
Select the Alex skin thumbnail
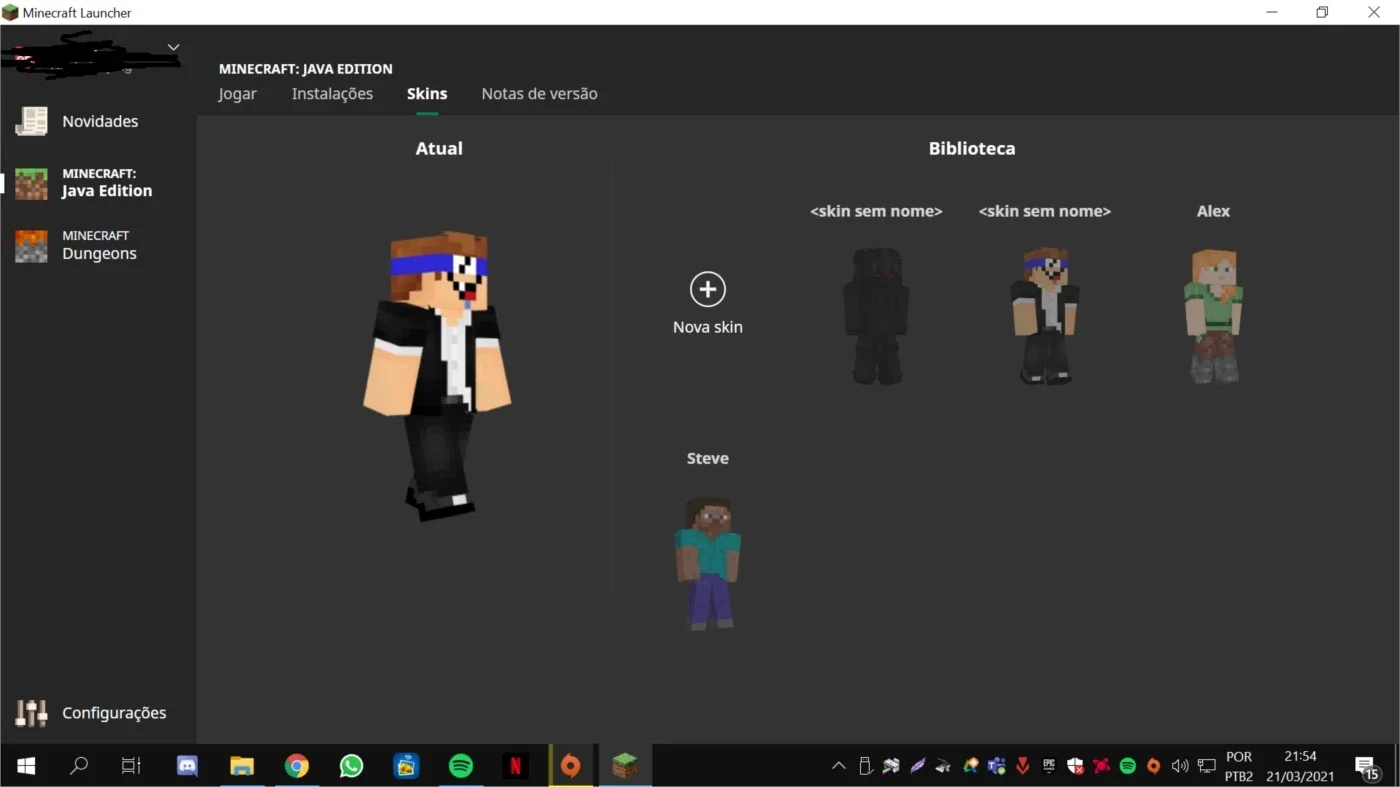[1213, 316]
